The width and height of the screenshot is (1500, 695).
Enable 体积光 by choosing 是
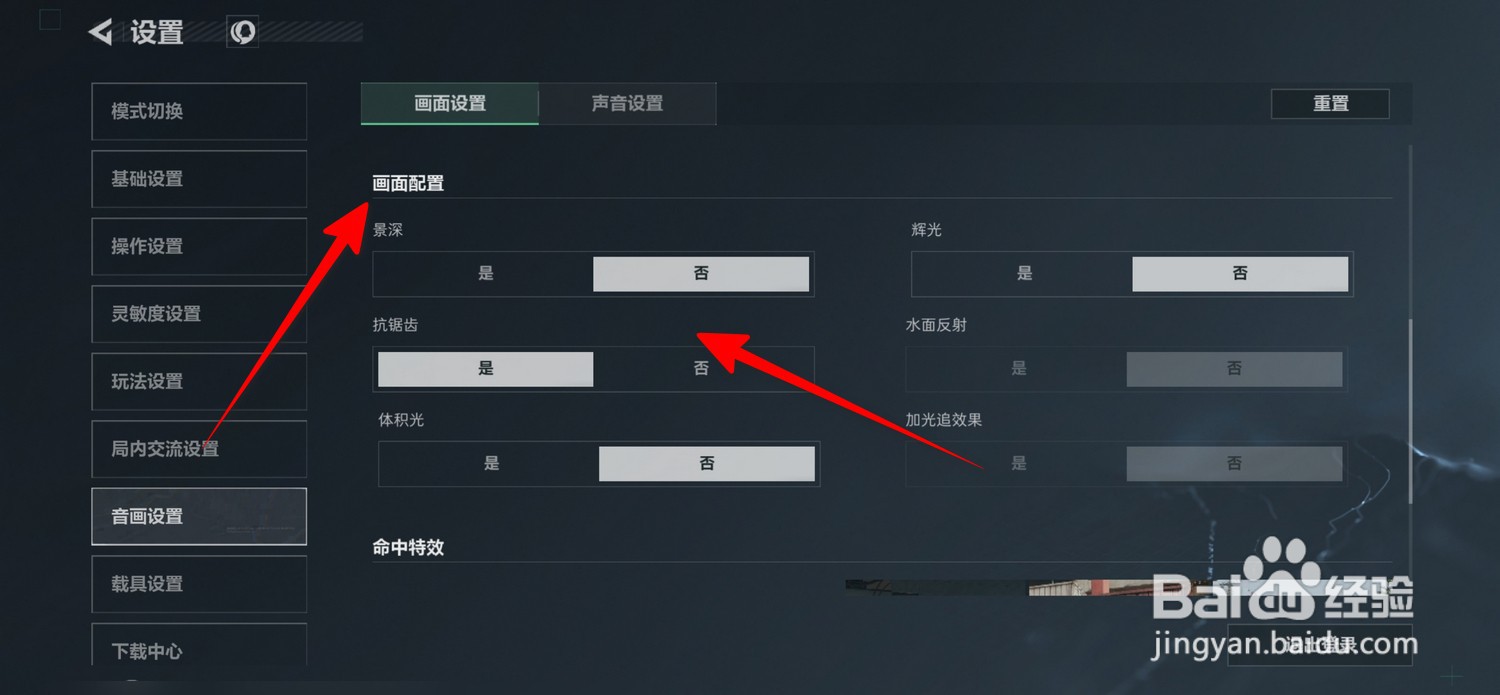point(491,463)
